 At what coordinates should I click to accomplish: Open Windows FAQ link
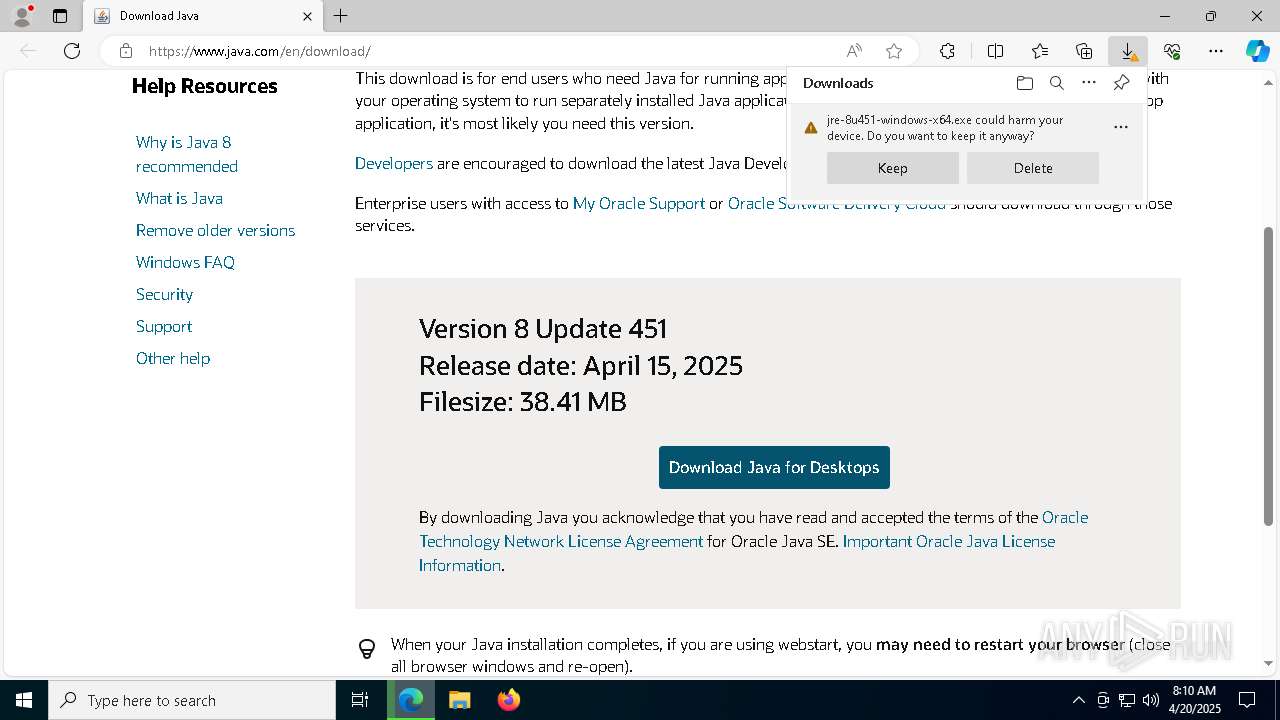[185, 262]
